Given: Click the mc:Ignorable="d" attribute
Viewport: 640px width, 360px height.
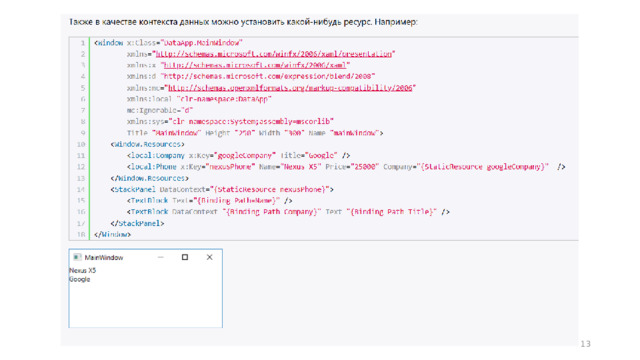Looking at the screenshot, I should point(160,110).
